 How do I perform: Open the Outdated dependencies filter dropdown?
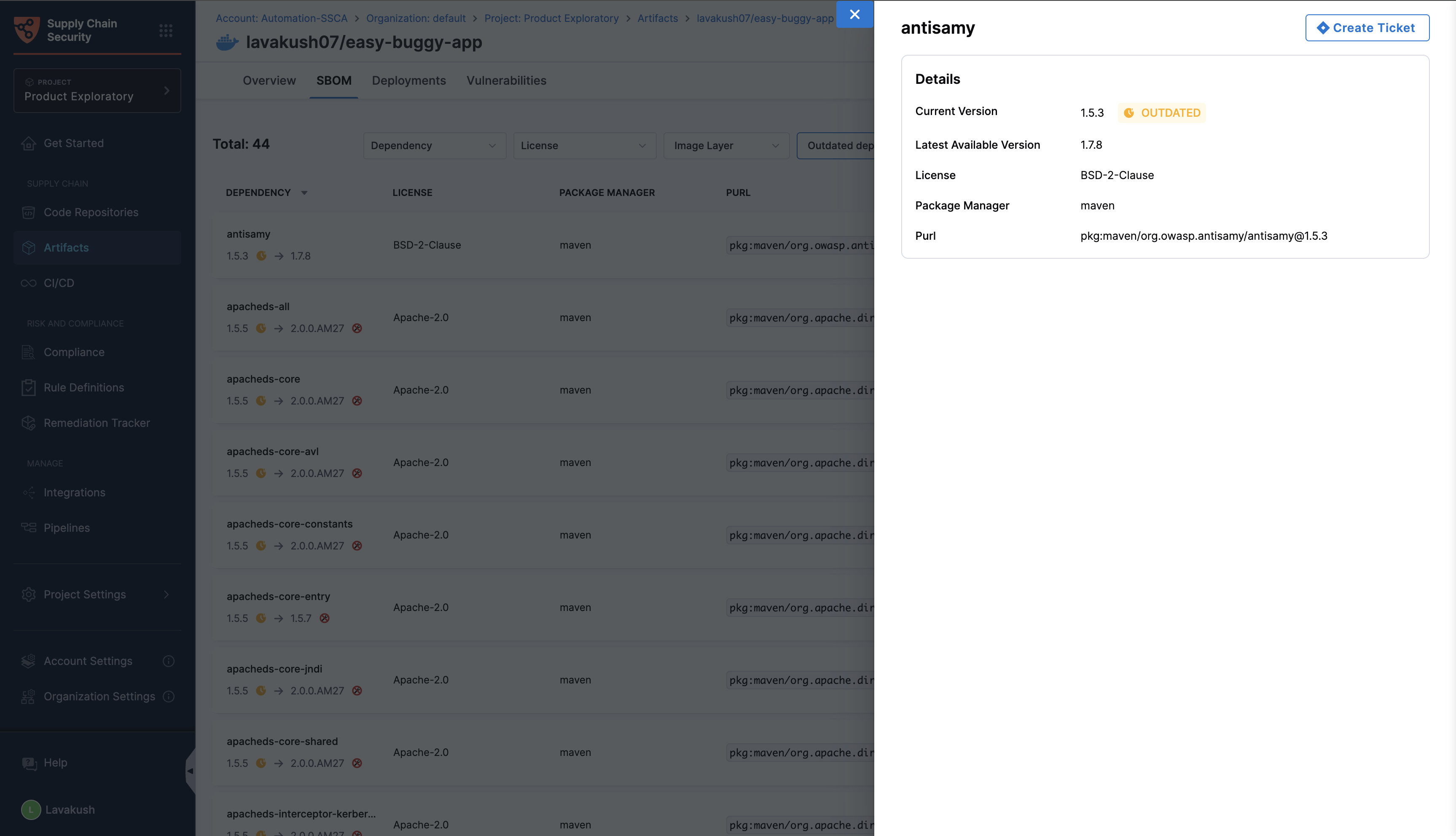(835, 146)
